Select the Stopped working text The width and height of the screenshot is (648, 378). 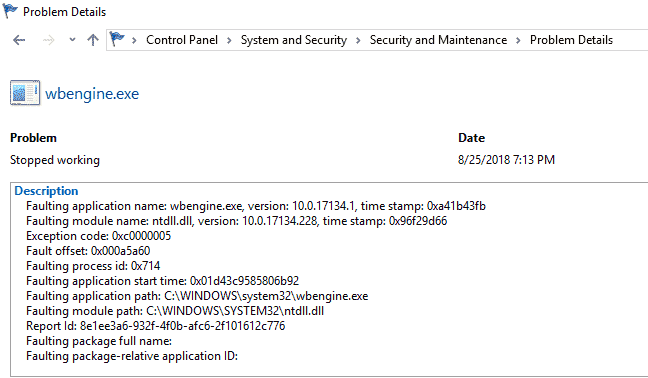click(55, 160)
